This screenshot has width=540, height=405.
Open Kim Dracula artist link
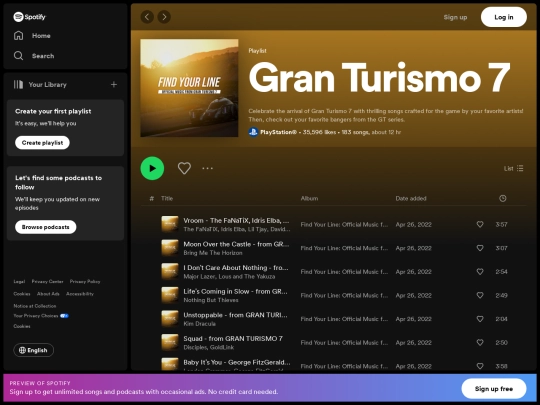pyautogui.click(x=199, y=324)
